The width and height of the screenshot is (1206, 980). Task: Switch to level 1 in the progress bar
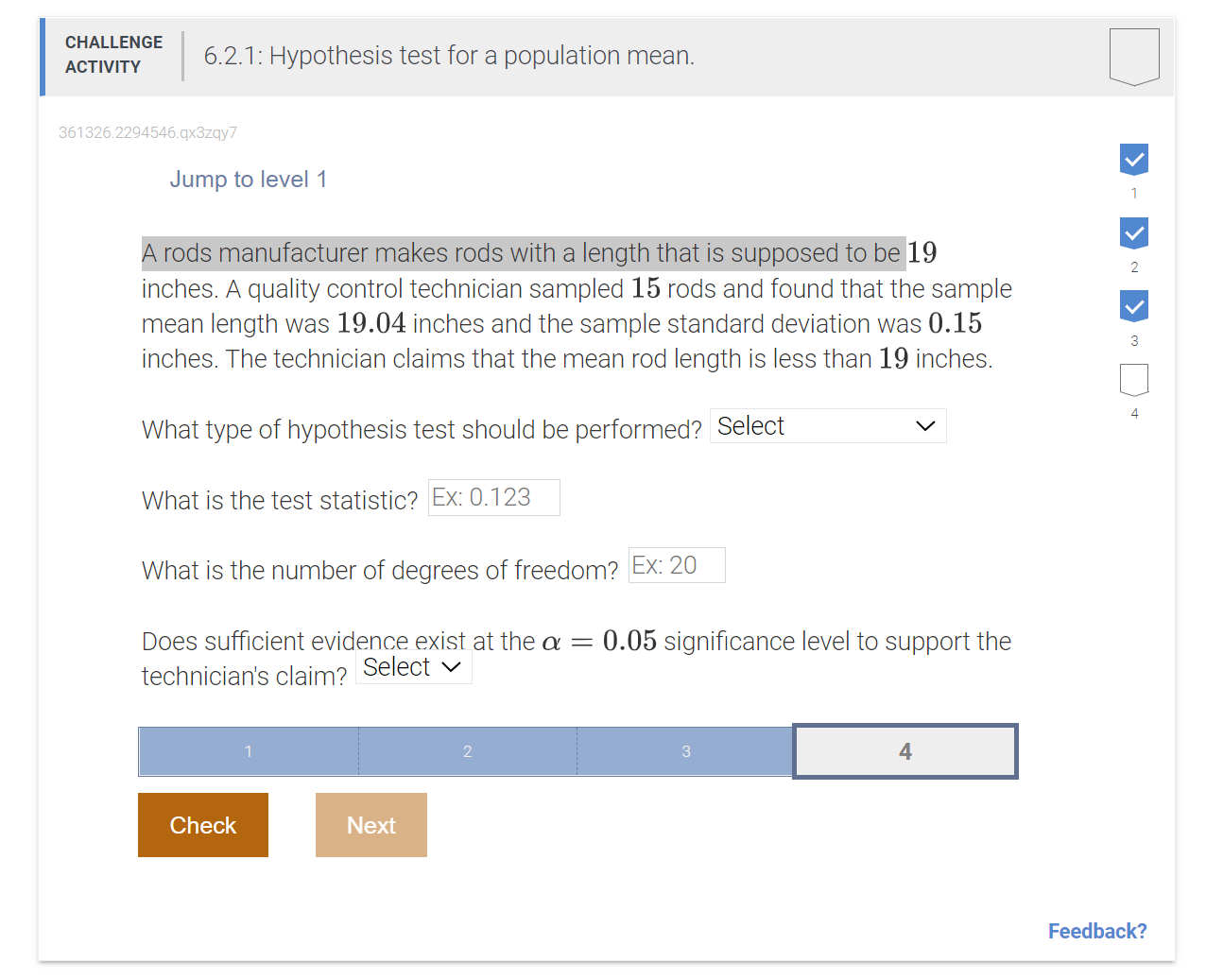coord(249,751)
